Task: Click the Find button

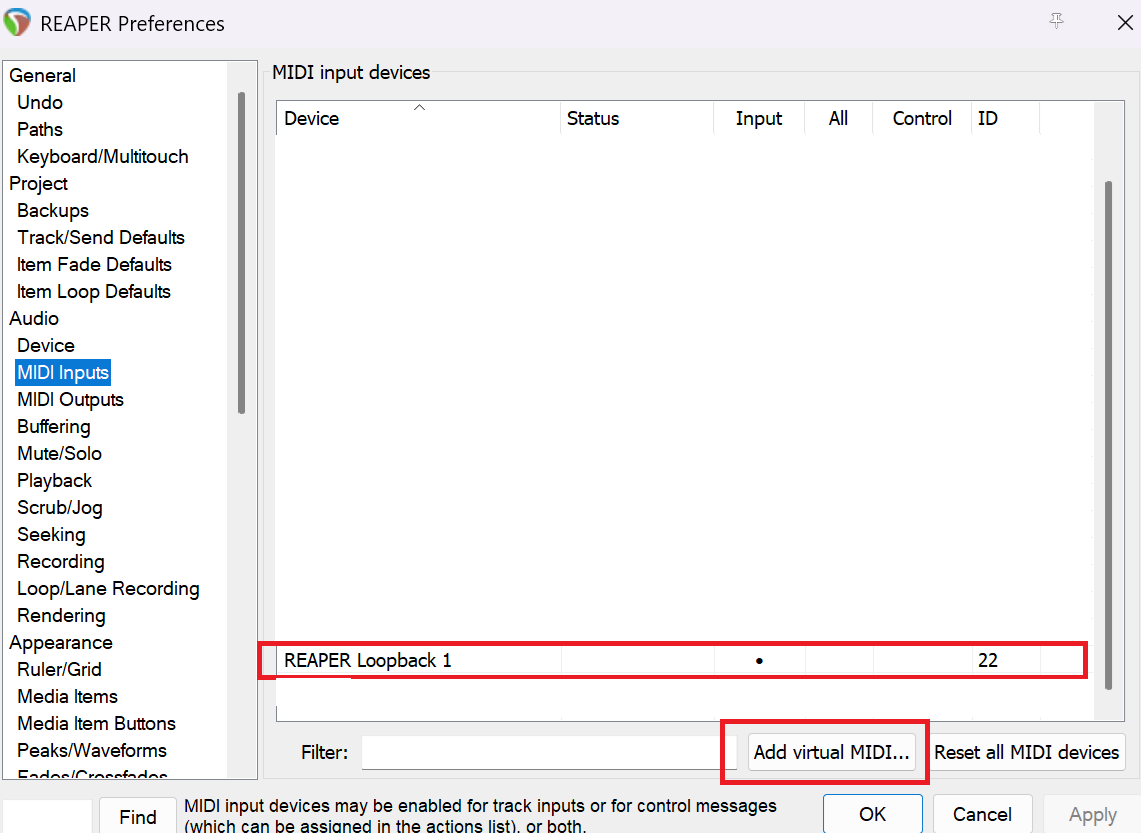Action: pos(138,816)
